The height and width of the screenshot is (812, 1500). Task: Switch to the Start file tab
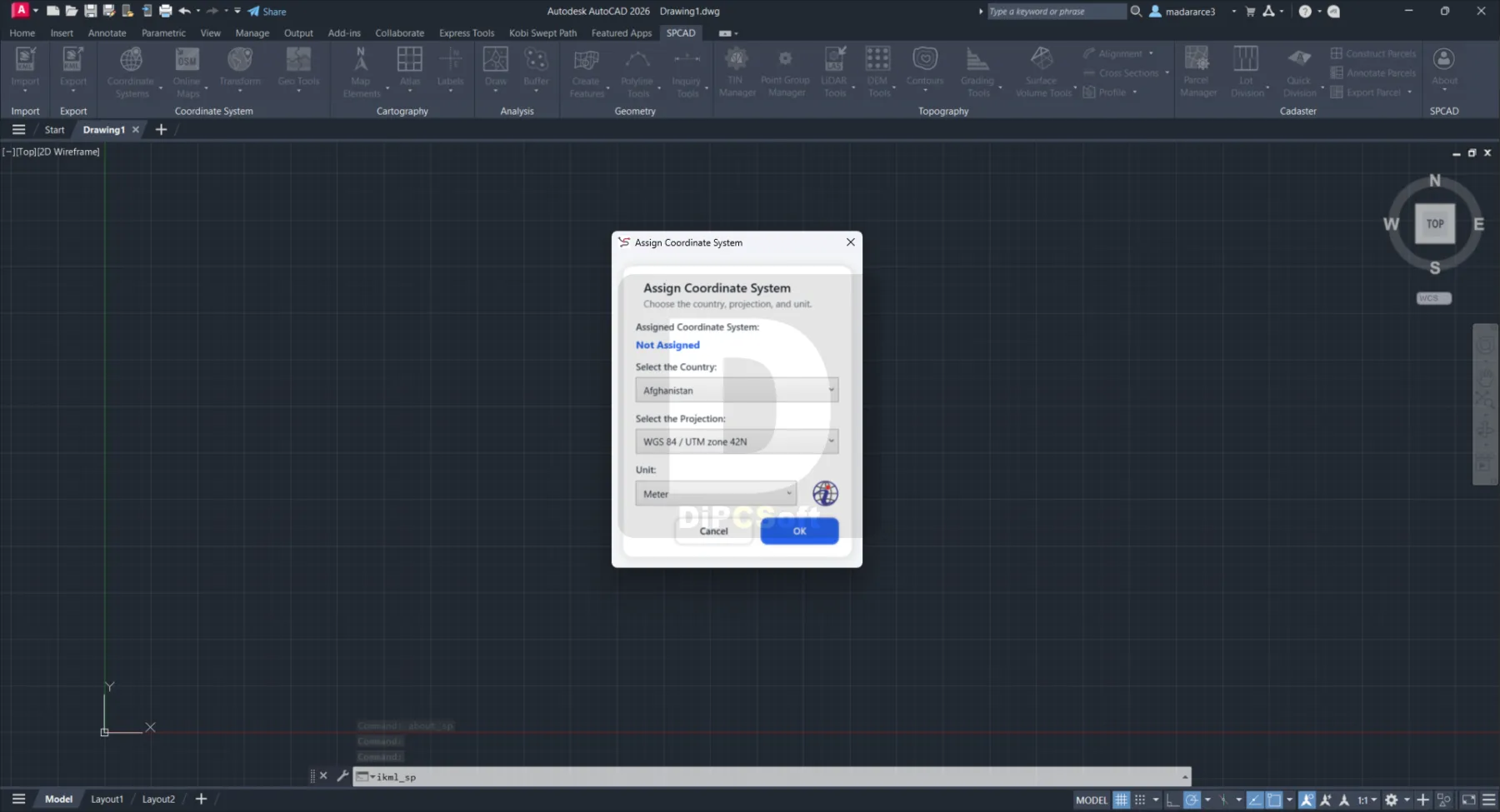(54, 130)
